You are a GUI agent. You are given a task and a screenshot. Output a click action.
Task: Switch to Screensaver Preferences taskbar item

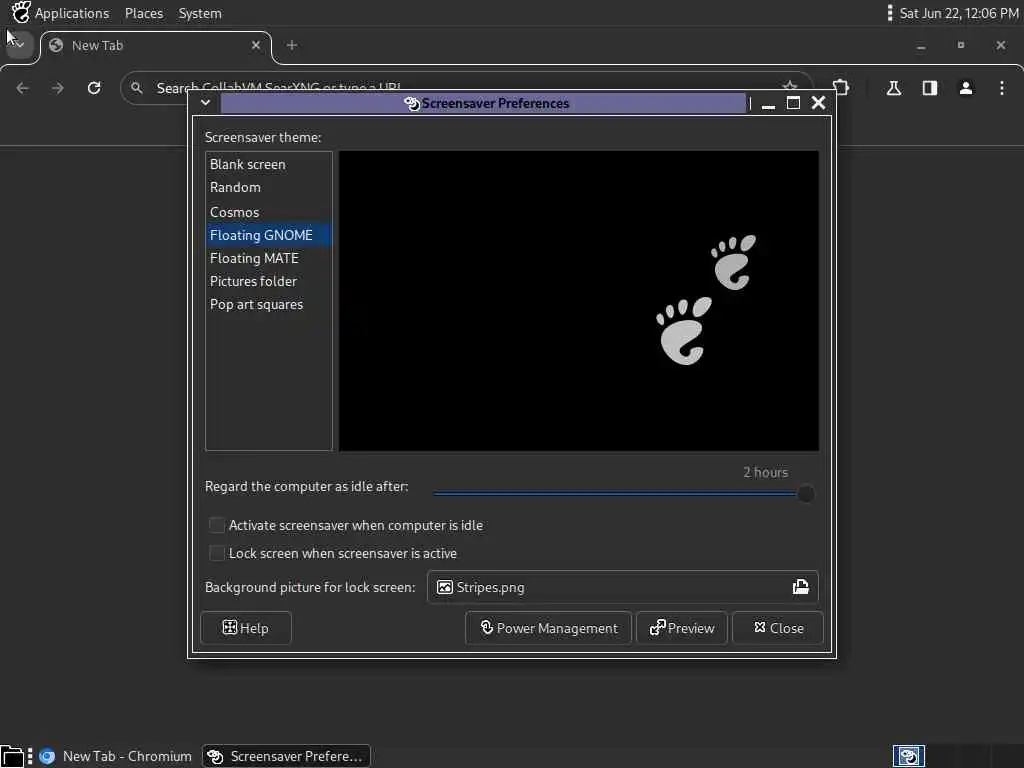(286, 756)
